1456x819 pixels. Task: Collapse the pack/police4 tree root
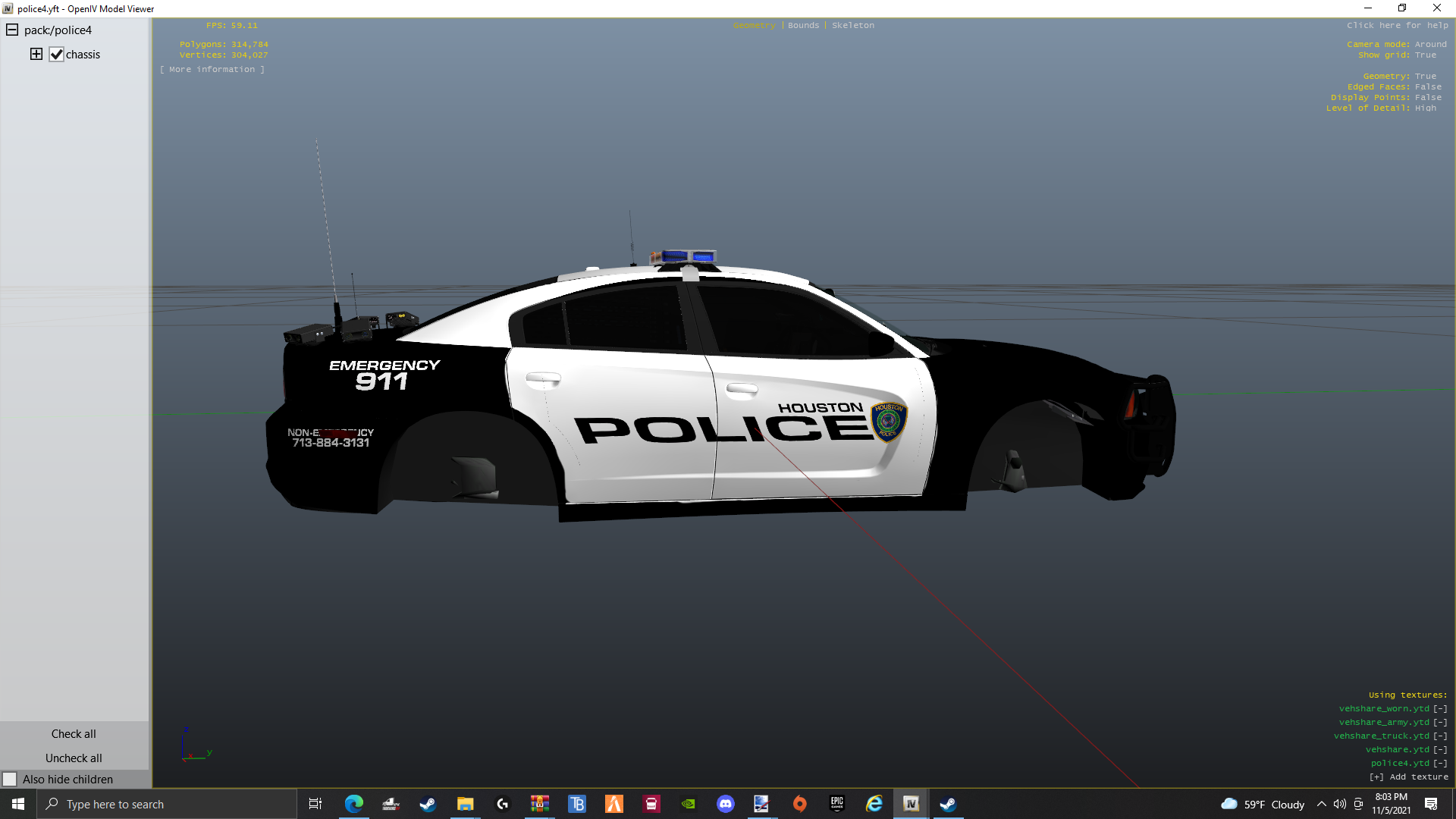point(12,30)
